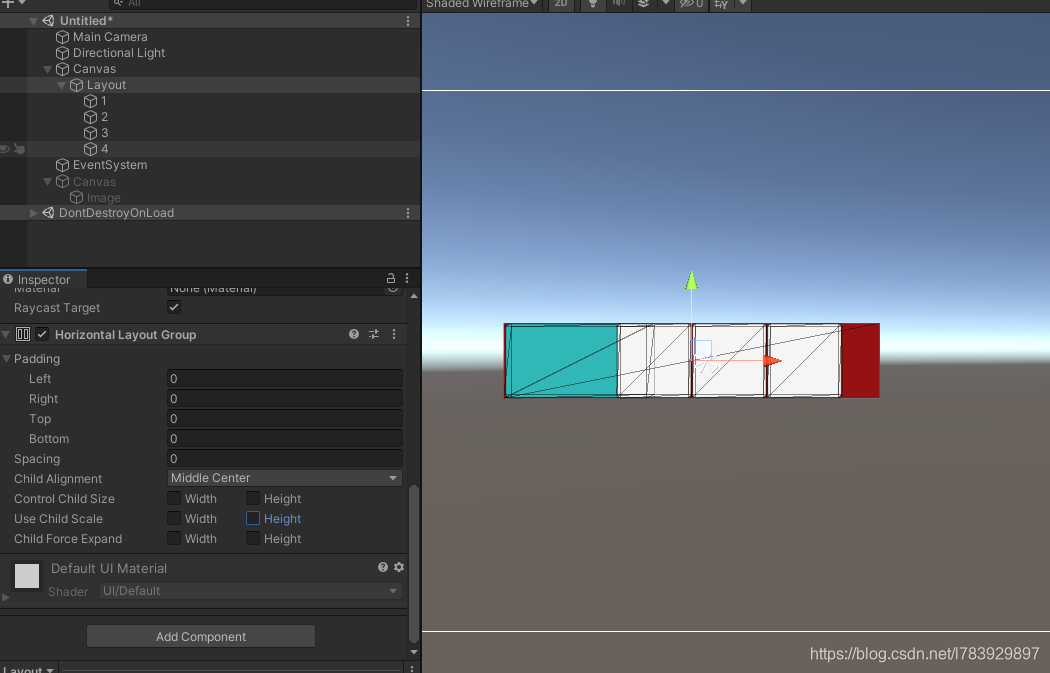Toggle the Inspector lock icon
This screenshot has height=673, width=1050.
pyautogui.click(x=390, y=278)
